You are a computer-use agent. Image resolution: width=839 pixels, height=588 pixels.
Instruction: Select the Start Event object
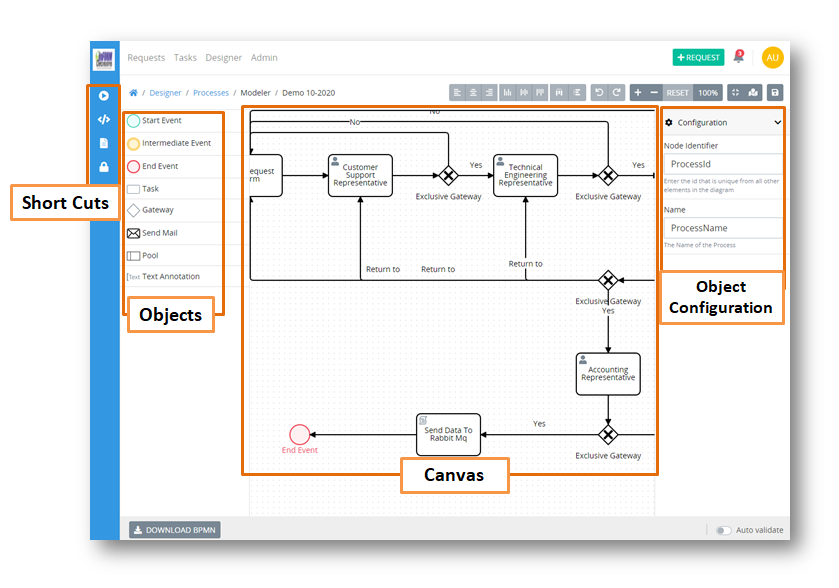(x=161, y=121)
